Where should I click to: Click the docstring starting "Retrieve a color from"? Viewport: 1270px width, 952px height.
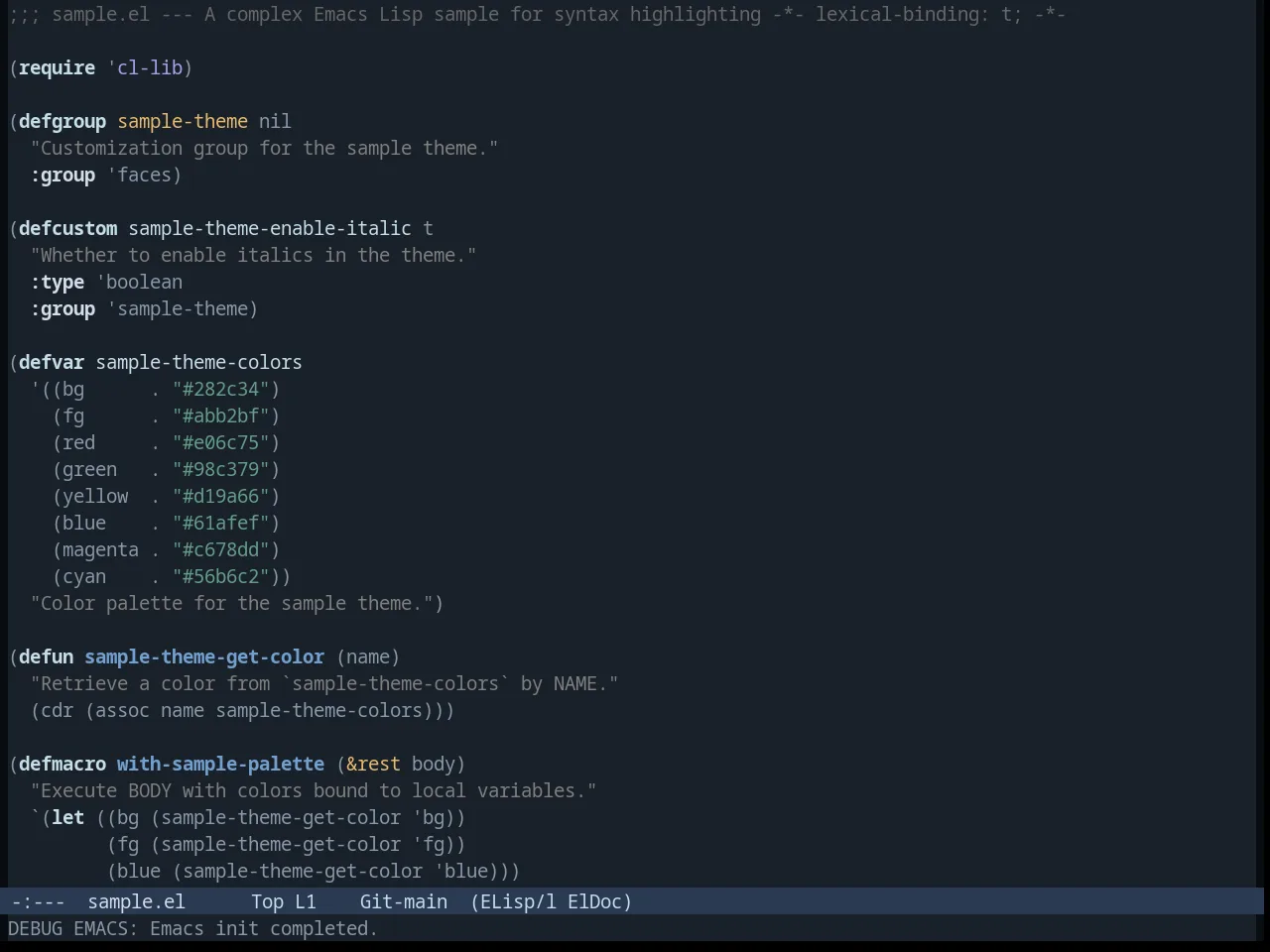coord(324,683)
